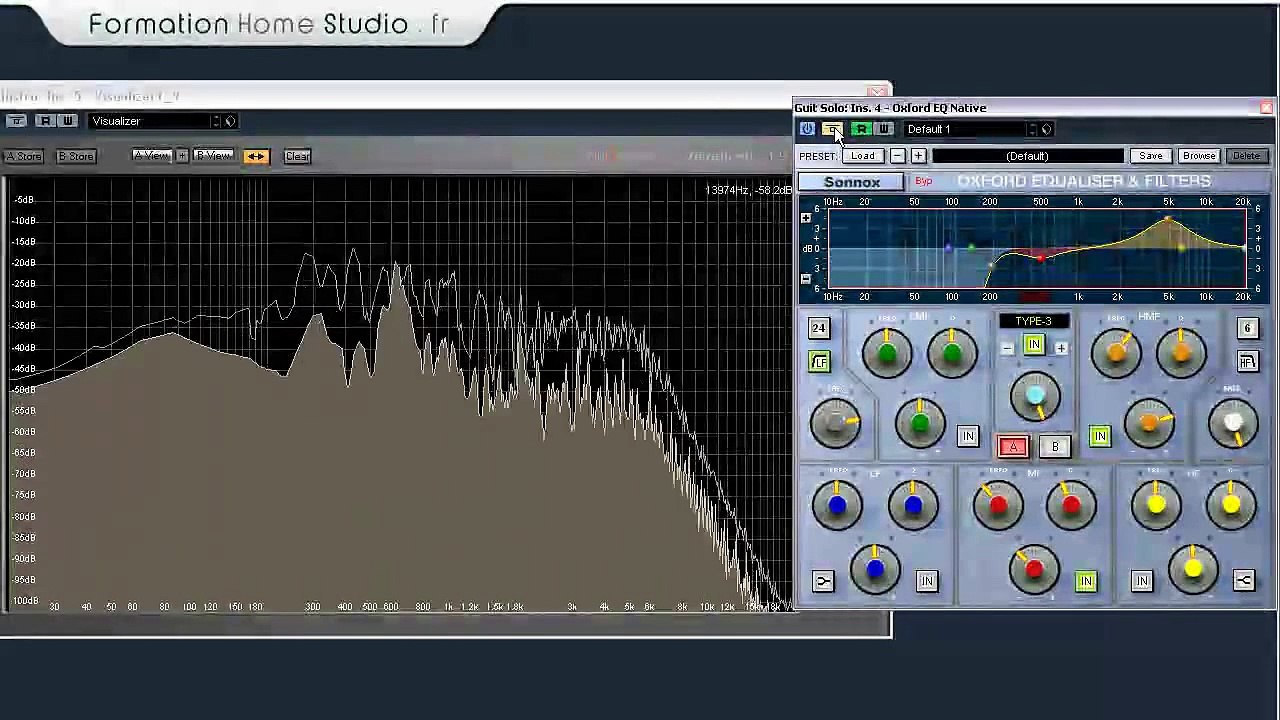Viewport: 1280px width, 720px height.
Task: Enable Write automation (W) in Visualizer window
Action: coord(68,121)
